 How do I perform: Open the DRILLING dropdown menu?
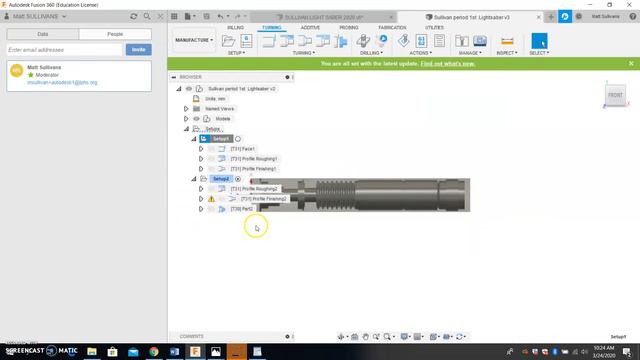click(x=371, y=53)
